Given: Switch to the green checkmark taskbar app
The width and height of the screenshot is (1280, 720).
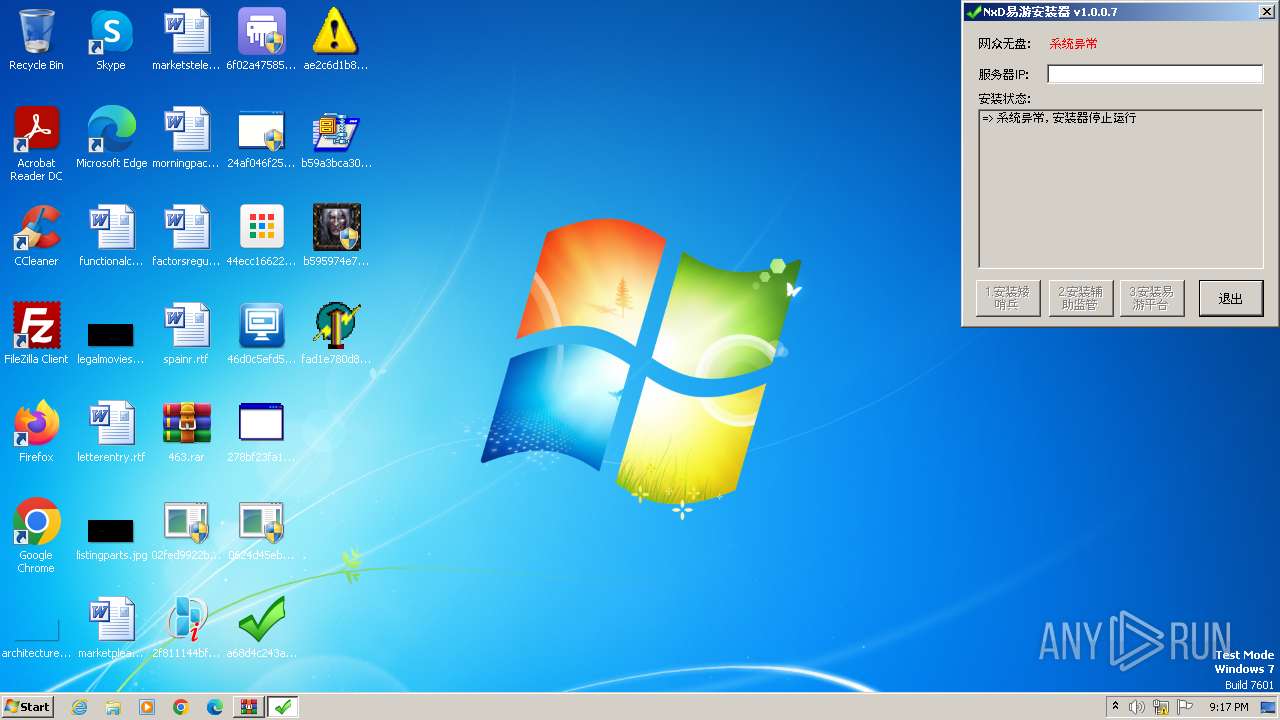Looking at the screenshot, I should (x=283, y=707).
